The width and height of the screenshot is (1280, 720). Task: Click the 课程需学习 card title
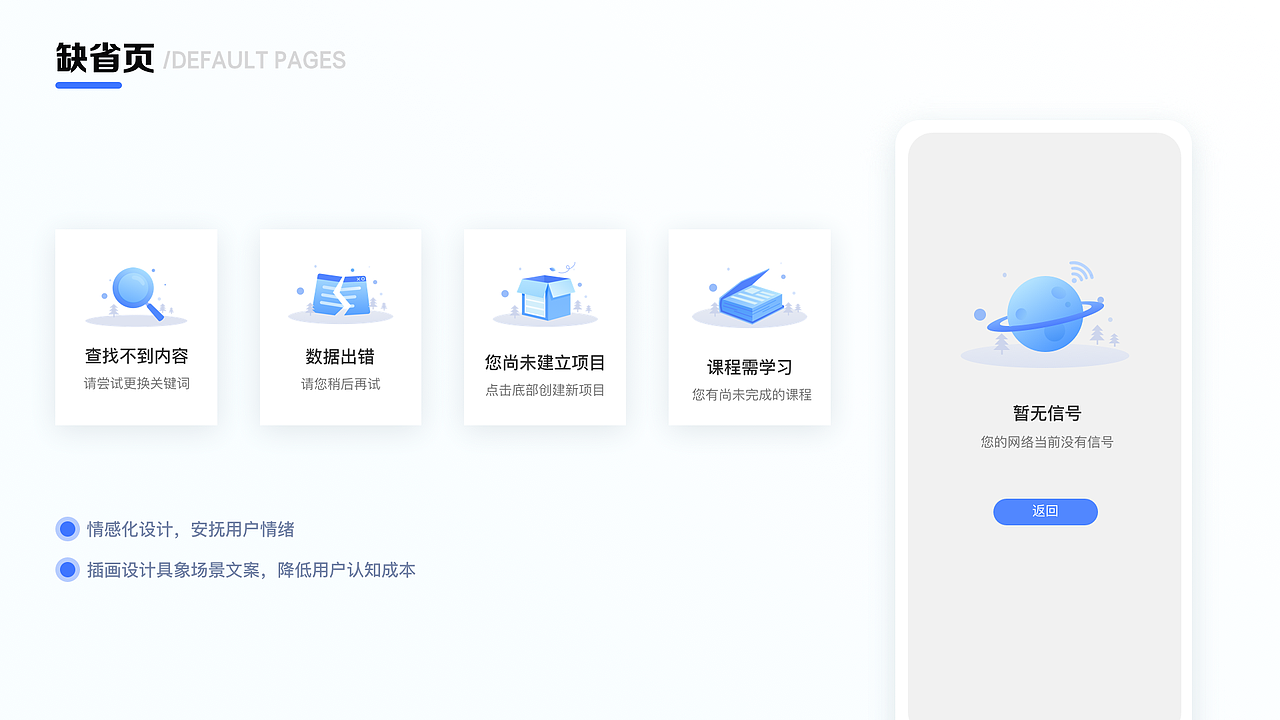(749, 367)
